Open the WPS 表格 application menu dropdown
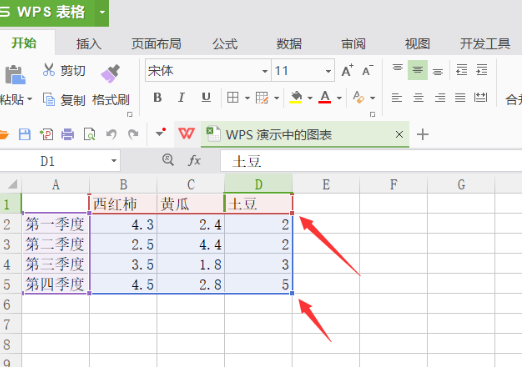Image resolution: width=522 pixels, height=367 pixels. (x=102, y=13)
